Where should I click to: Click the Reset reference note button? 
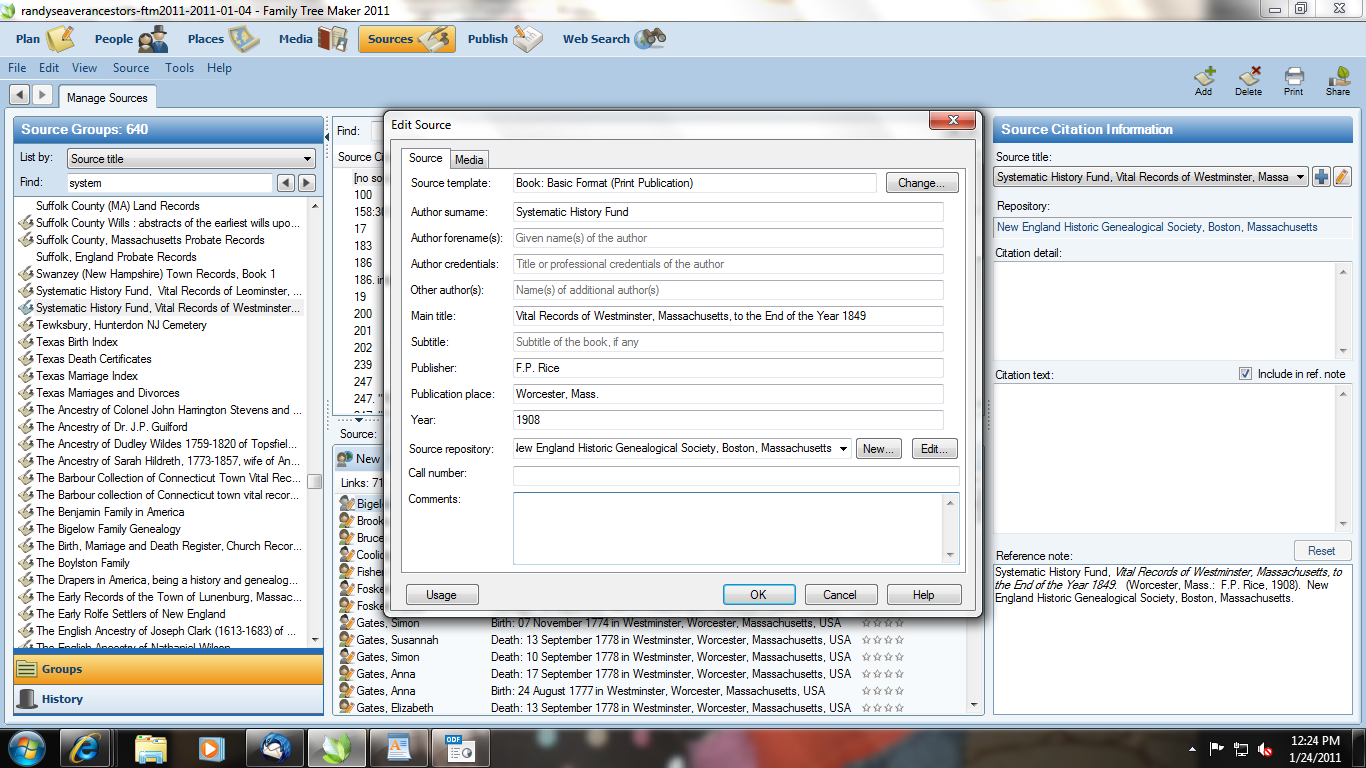(1322, 551)
